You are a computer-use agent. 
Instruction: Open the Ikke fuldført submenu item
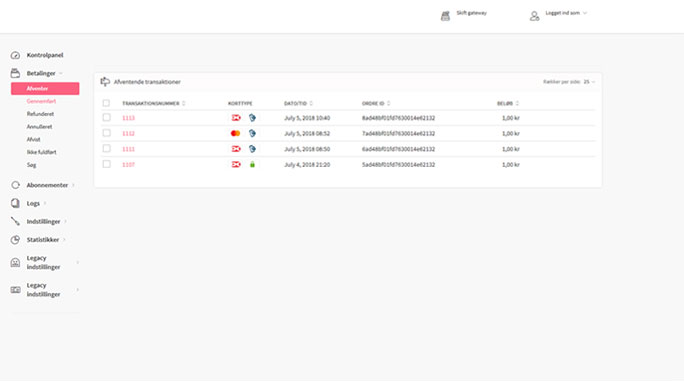pos(41,152)
